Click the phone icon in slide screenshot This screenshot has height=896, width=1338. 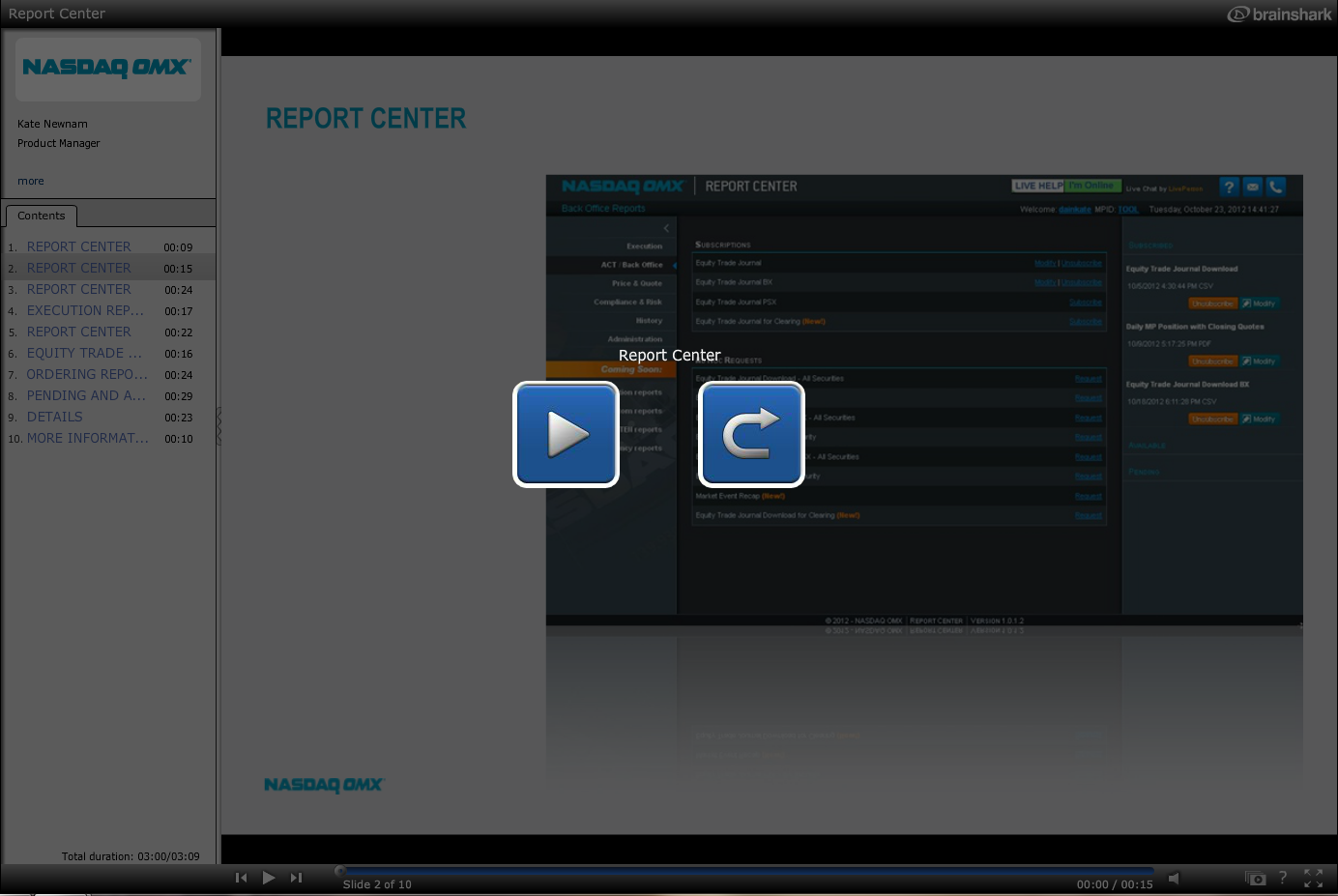(1276, 187)
